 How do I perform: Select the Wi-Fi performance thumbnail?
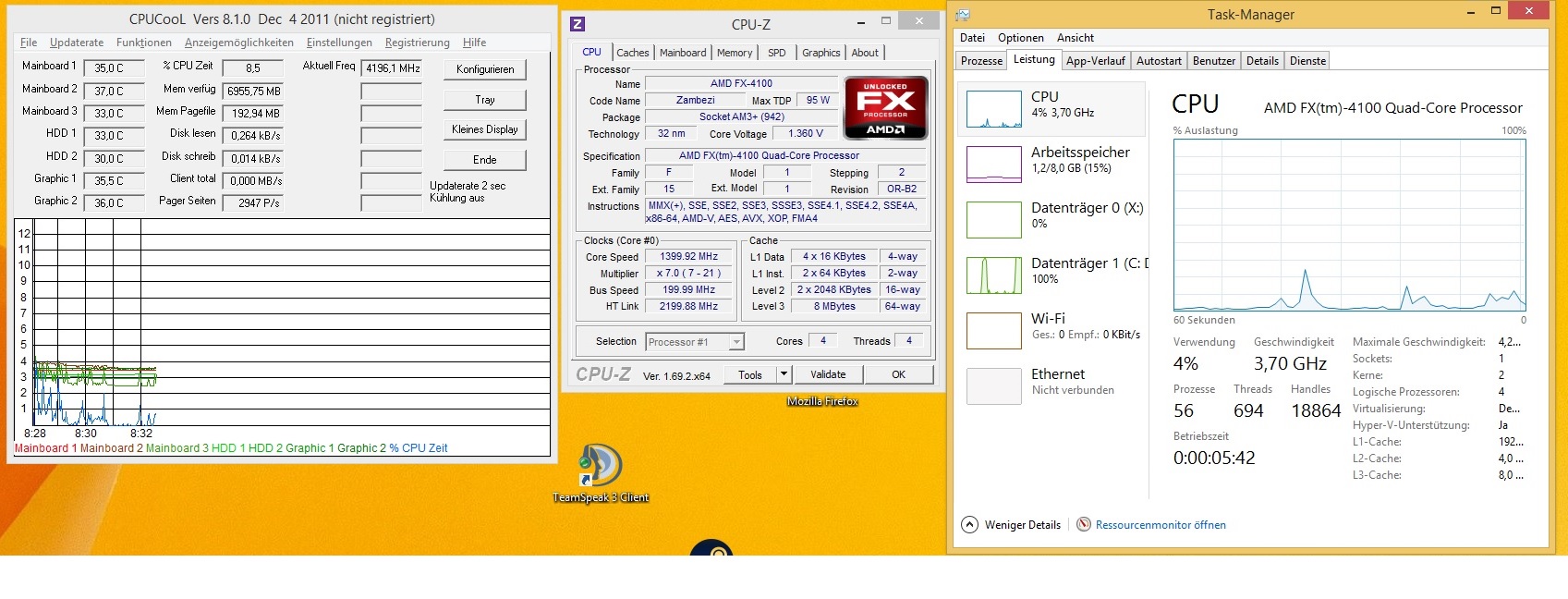[994, 331]
